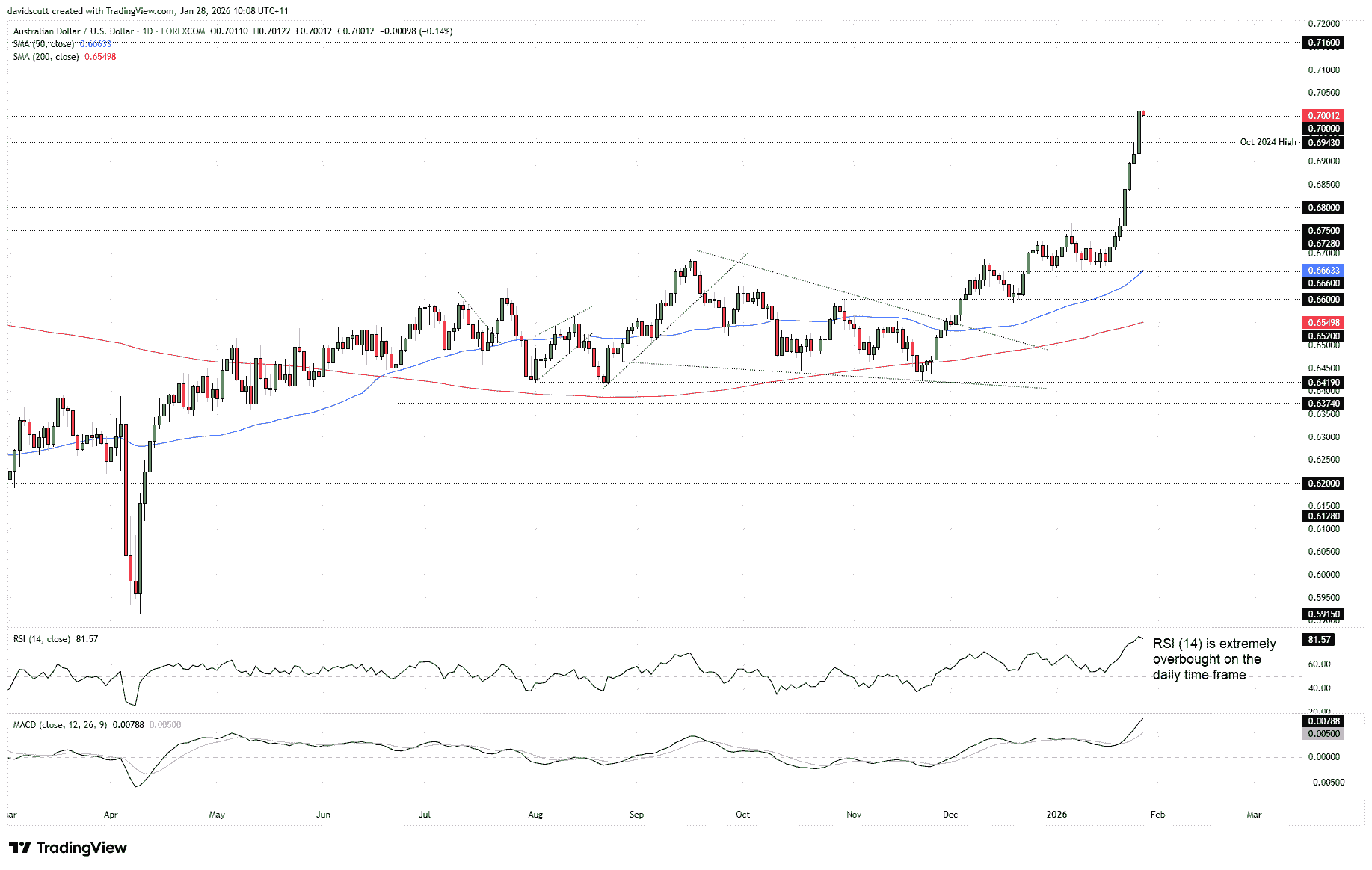This screenshot has height=870, width=1372.
Task: Click the 0.63740 price level label
Action: [x=1323, y=404]
